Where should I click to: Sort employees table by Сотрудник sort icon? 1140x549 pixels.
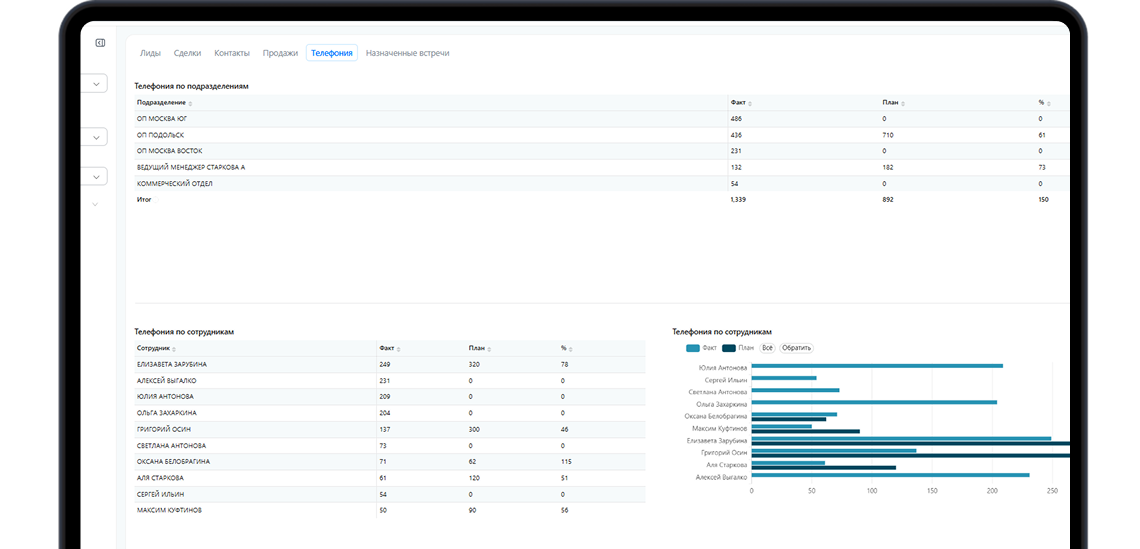pos(173,350)
